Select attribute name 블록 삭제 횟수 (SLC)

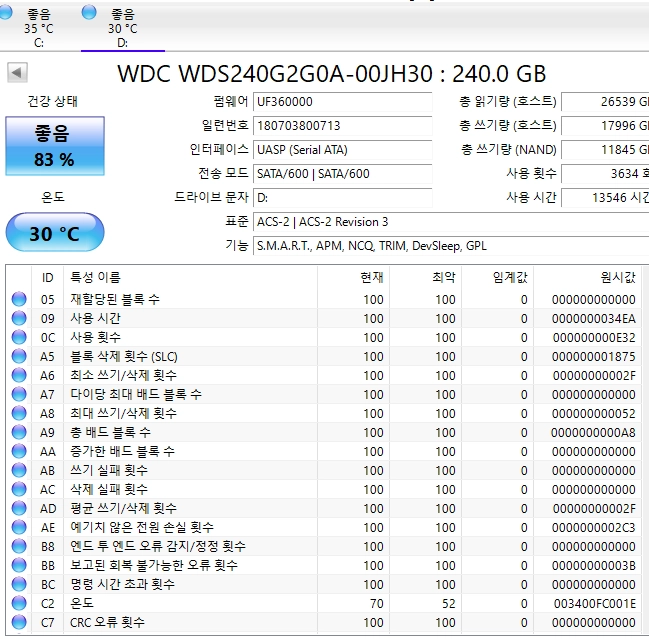[x=124, y=356]
